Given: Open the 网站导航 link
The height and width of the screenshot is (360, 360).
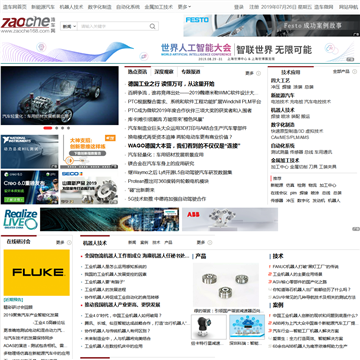Looking at the screenshot, I should [348, 7].
